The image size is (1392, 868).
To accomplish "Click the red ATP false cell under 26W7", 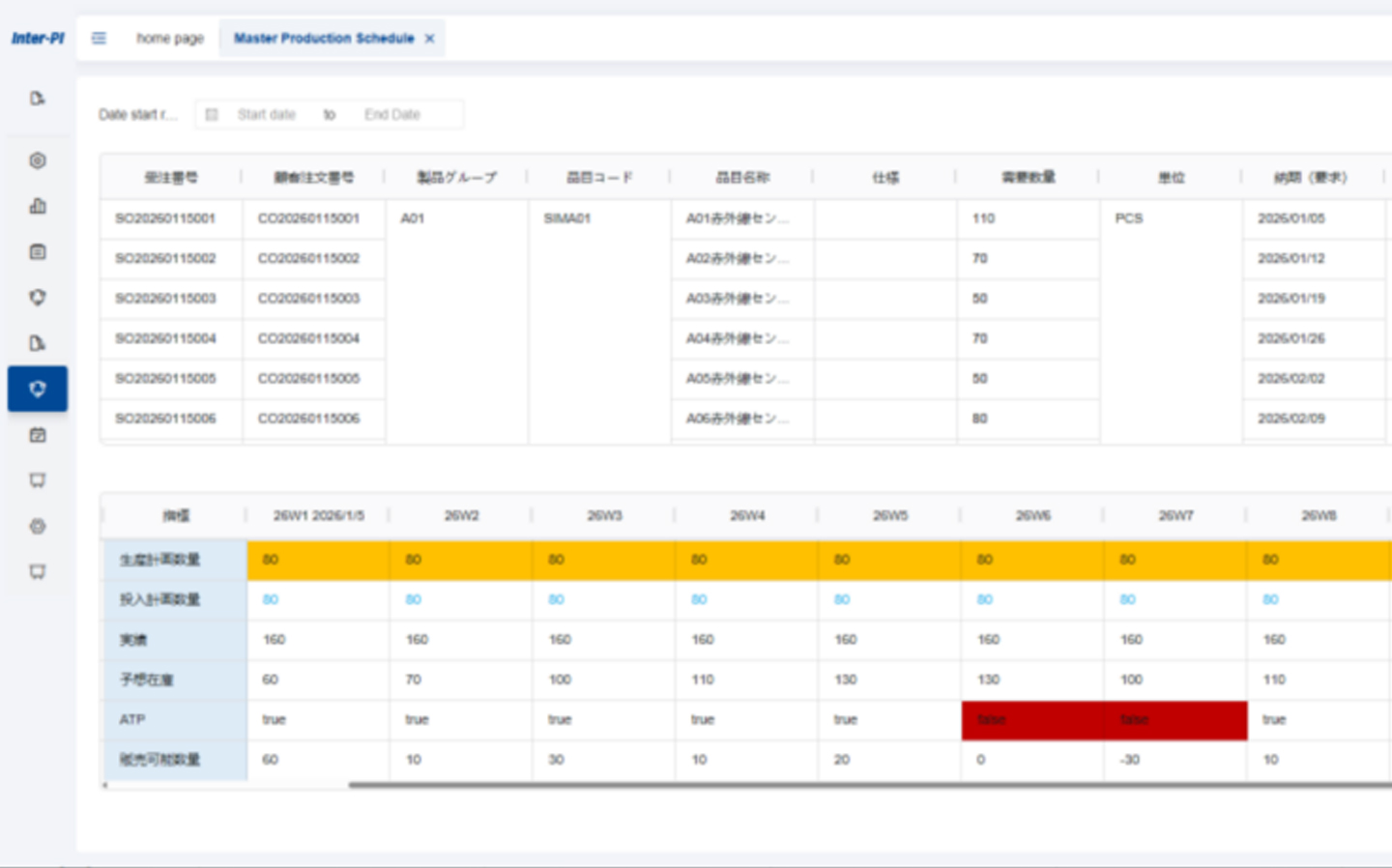I will [x=1175, y=720].
